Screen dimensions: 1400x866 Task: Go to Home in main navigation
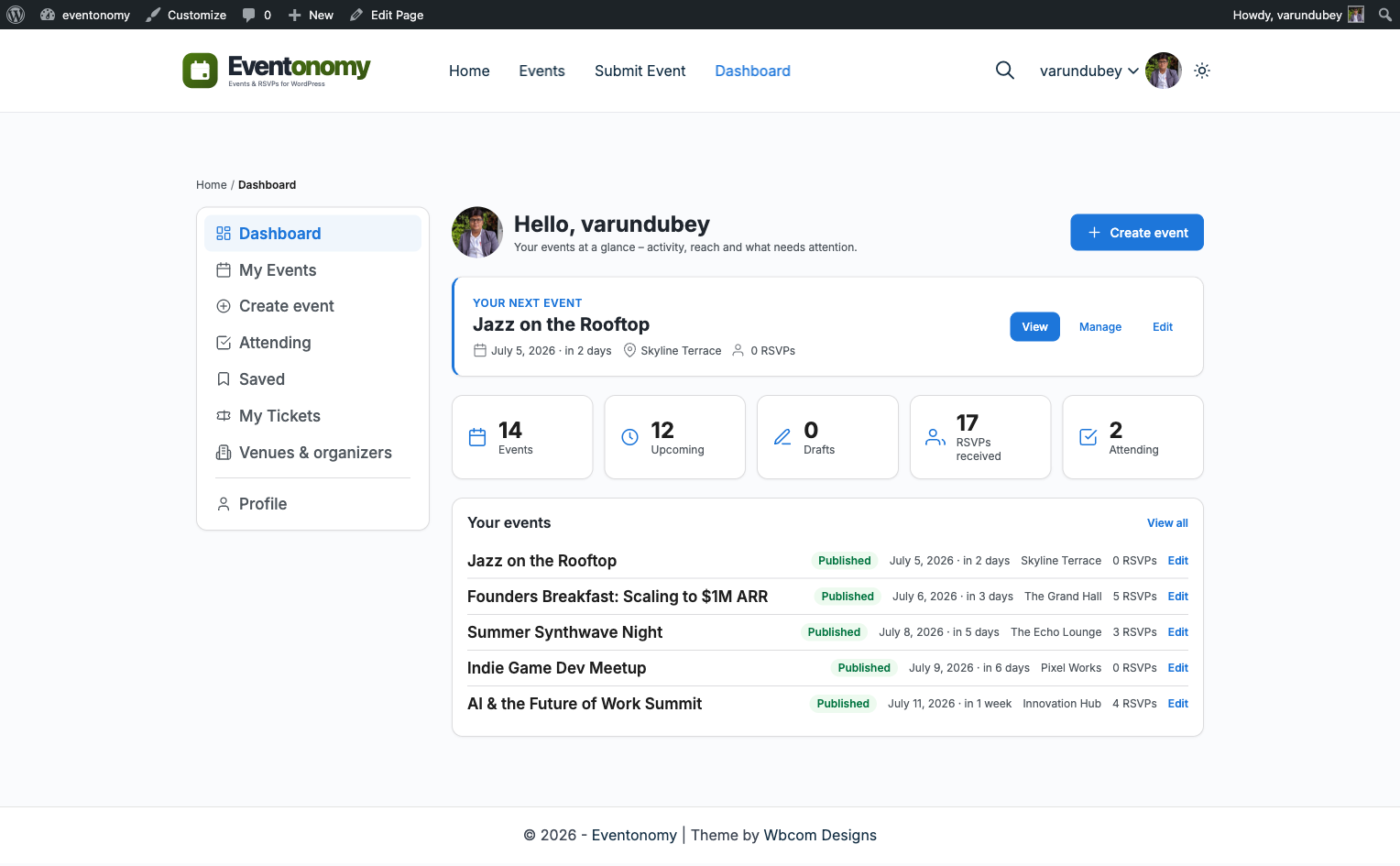(x=469, y=71)
